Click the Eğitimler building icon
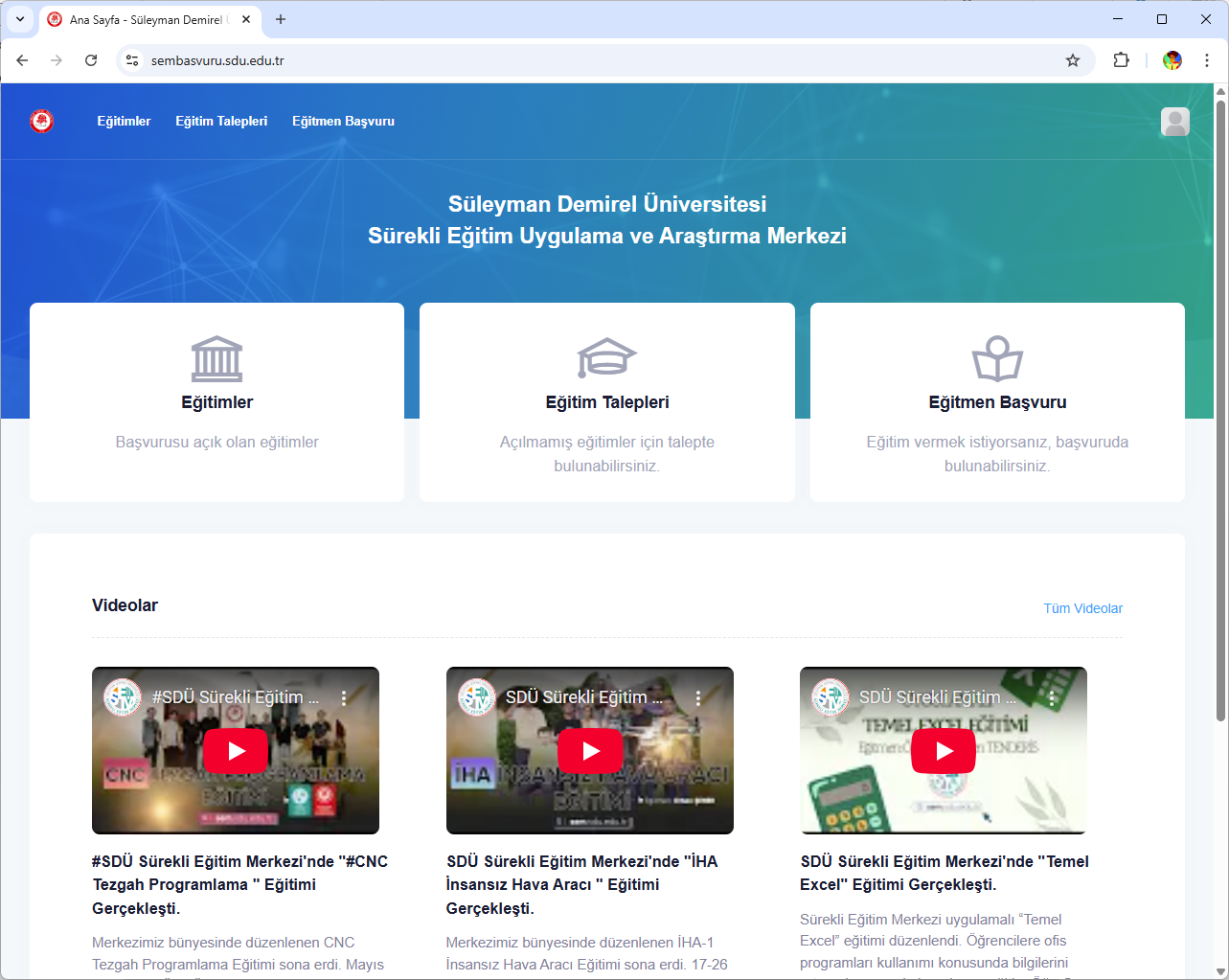This screenshot has height=980, width=1229. (x=216, y=359)
